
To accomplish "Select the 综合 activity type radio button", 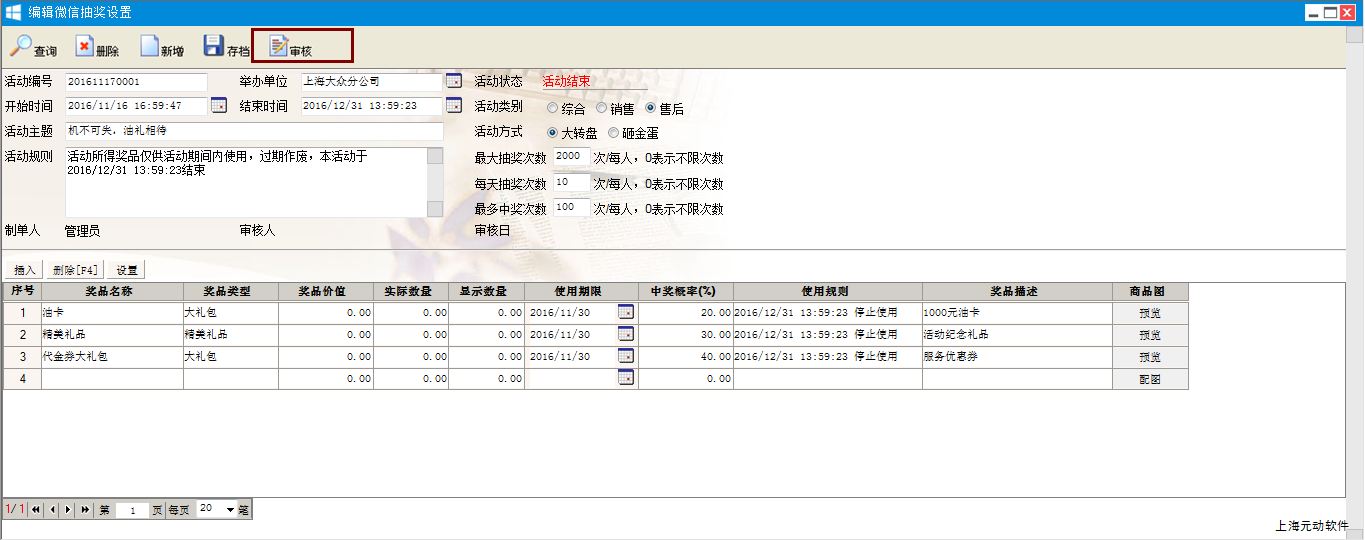I will 553,108.
